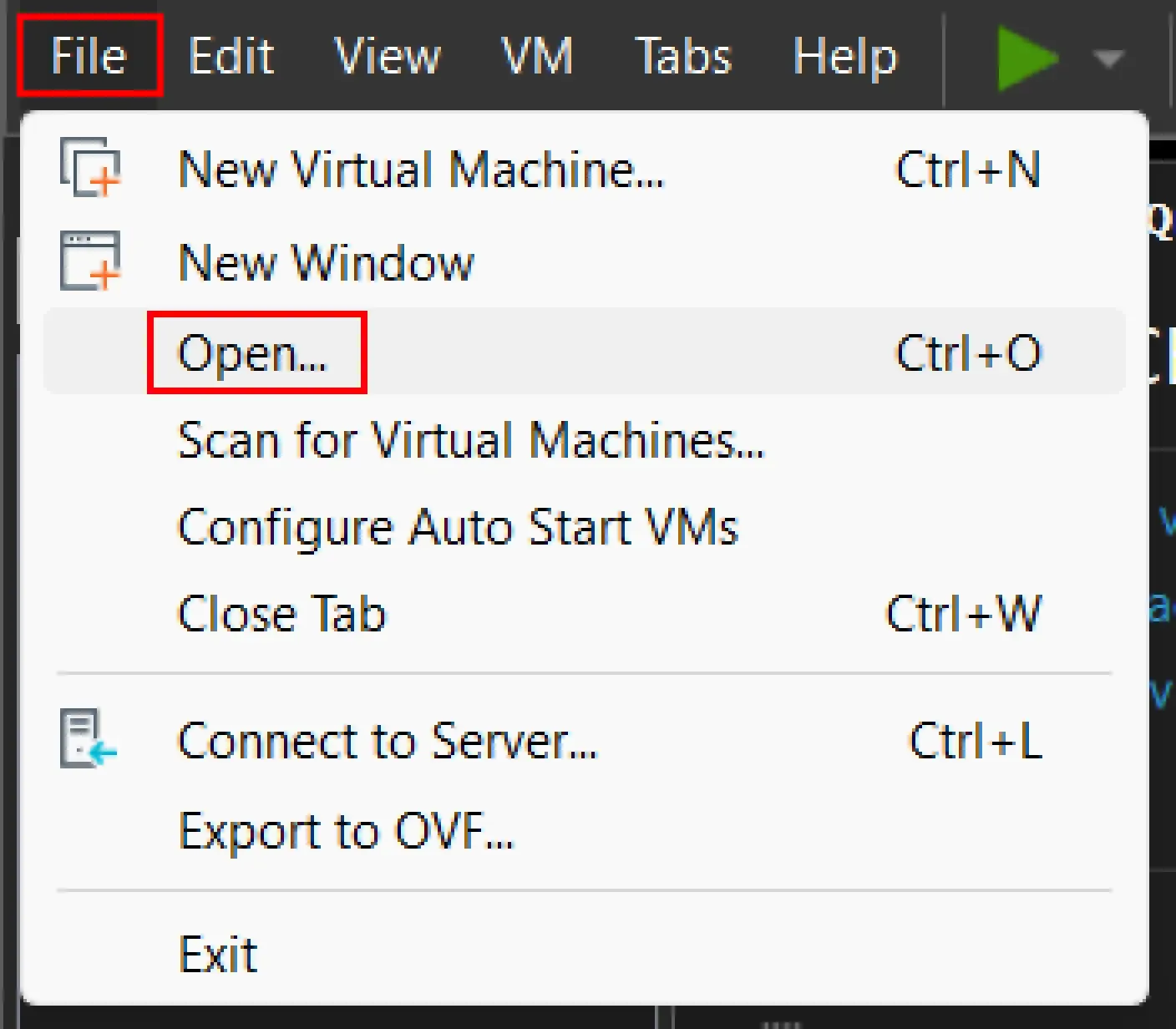The height and width of the screenshot is (1029, 1176).
Task: Open the Help menu
Action: [845, 57]
